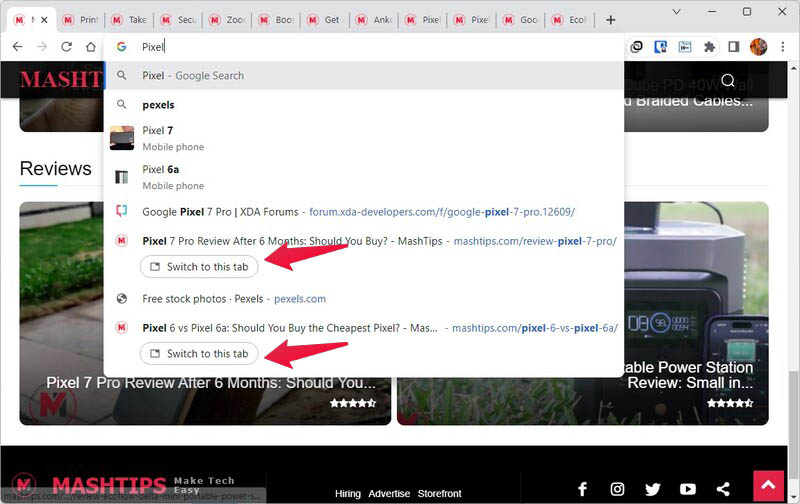800x504 pixels.
Task: Open the Facebook footer icon
Action: coord(582,489)
